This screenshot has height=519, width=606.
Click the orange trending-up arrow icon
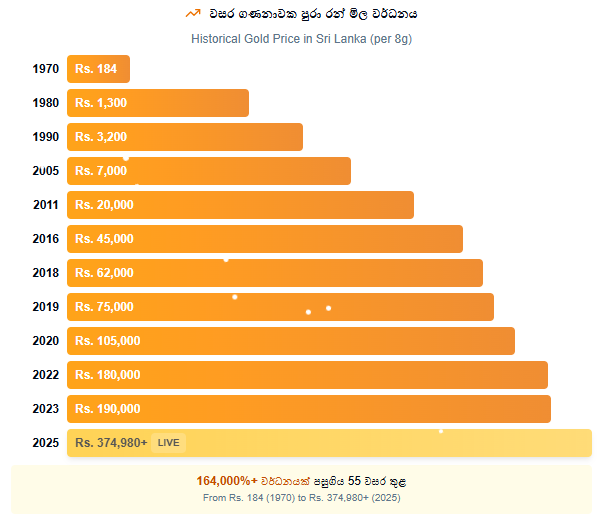[x=193, y=14]
